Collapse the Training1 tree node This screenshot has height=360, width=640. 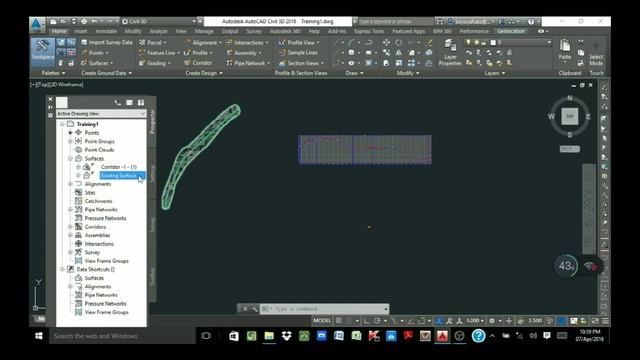click(62, 124)
